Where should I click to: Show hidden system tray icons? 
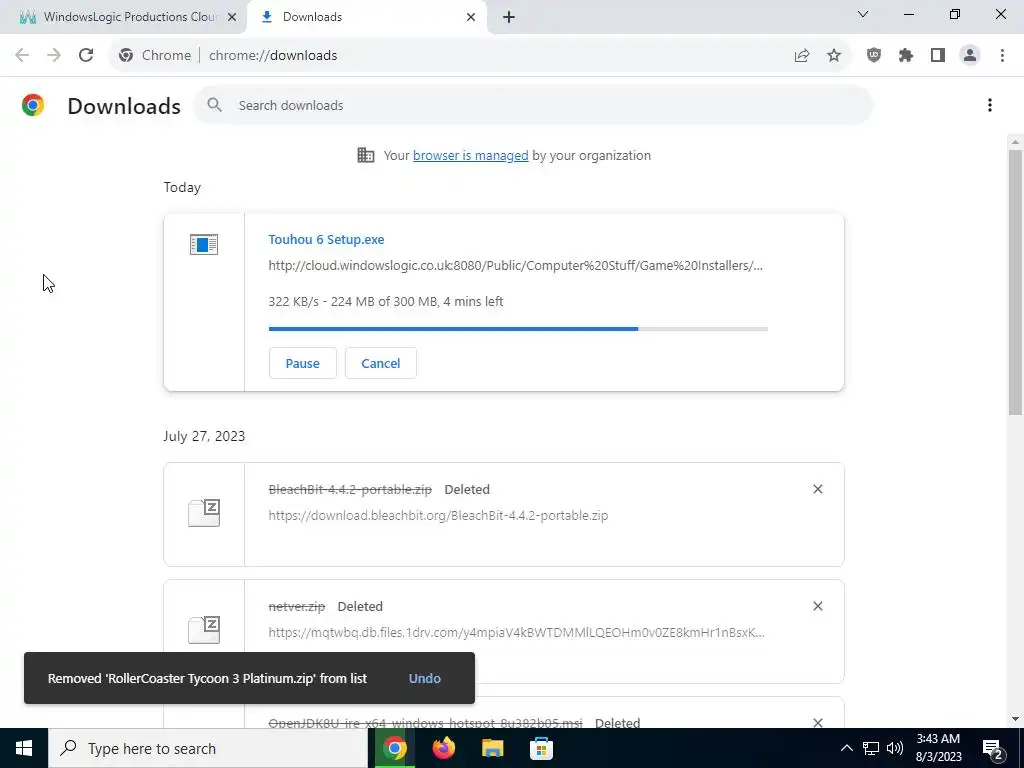(x=846, y=748)
